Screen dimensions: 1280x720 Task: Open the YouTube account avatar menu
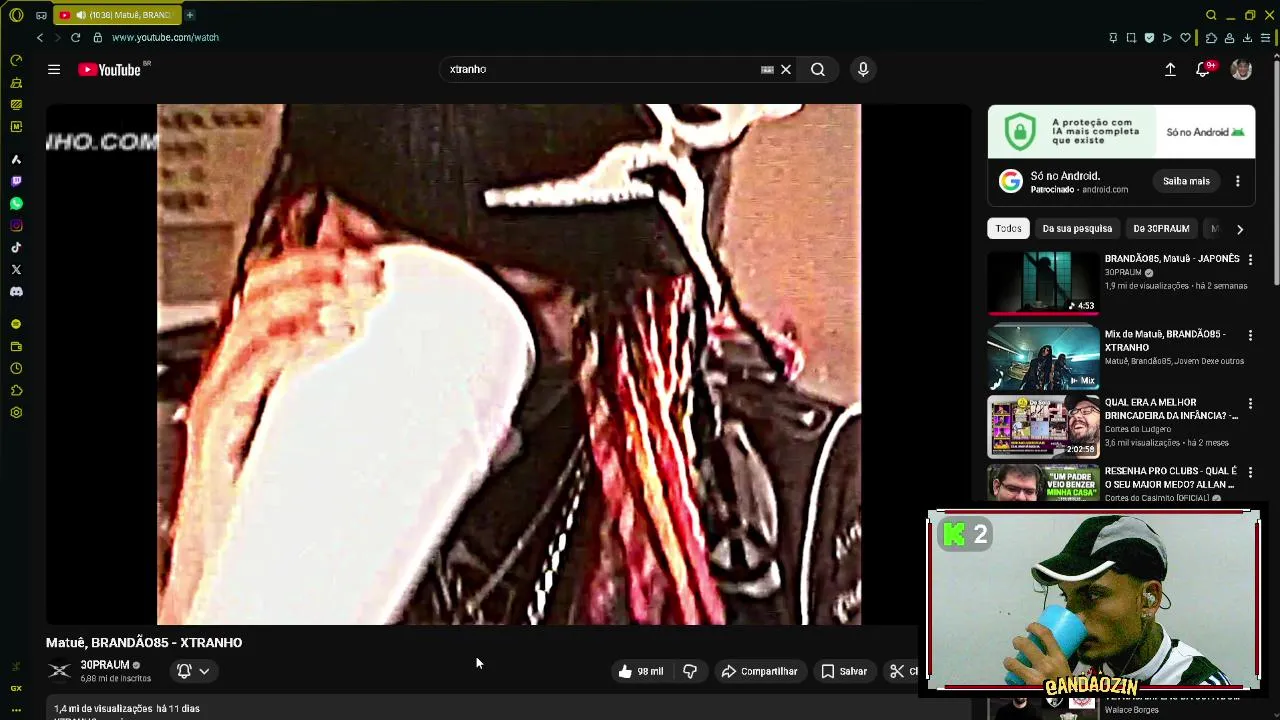coord(1241,69)
